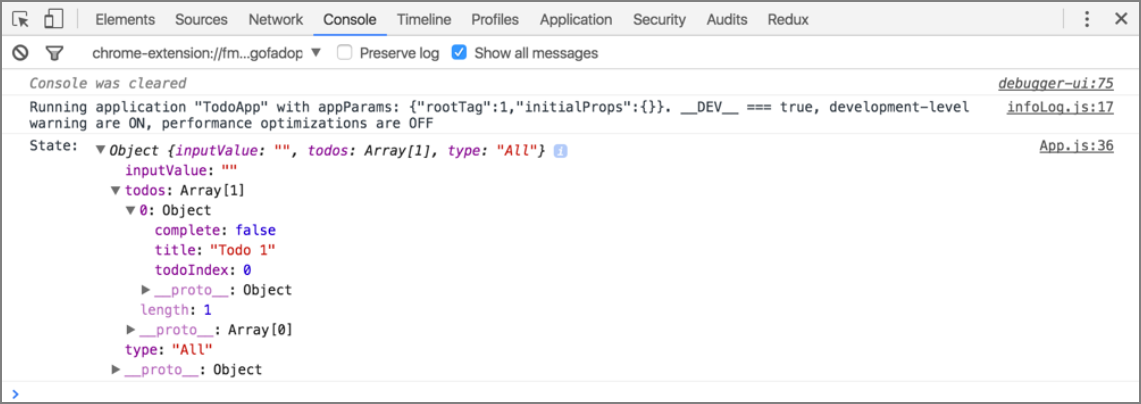Expand the __proto__: Array[0] node

coord(131,330)
